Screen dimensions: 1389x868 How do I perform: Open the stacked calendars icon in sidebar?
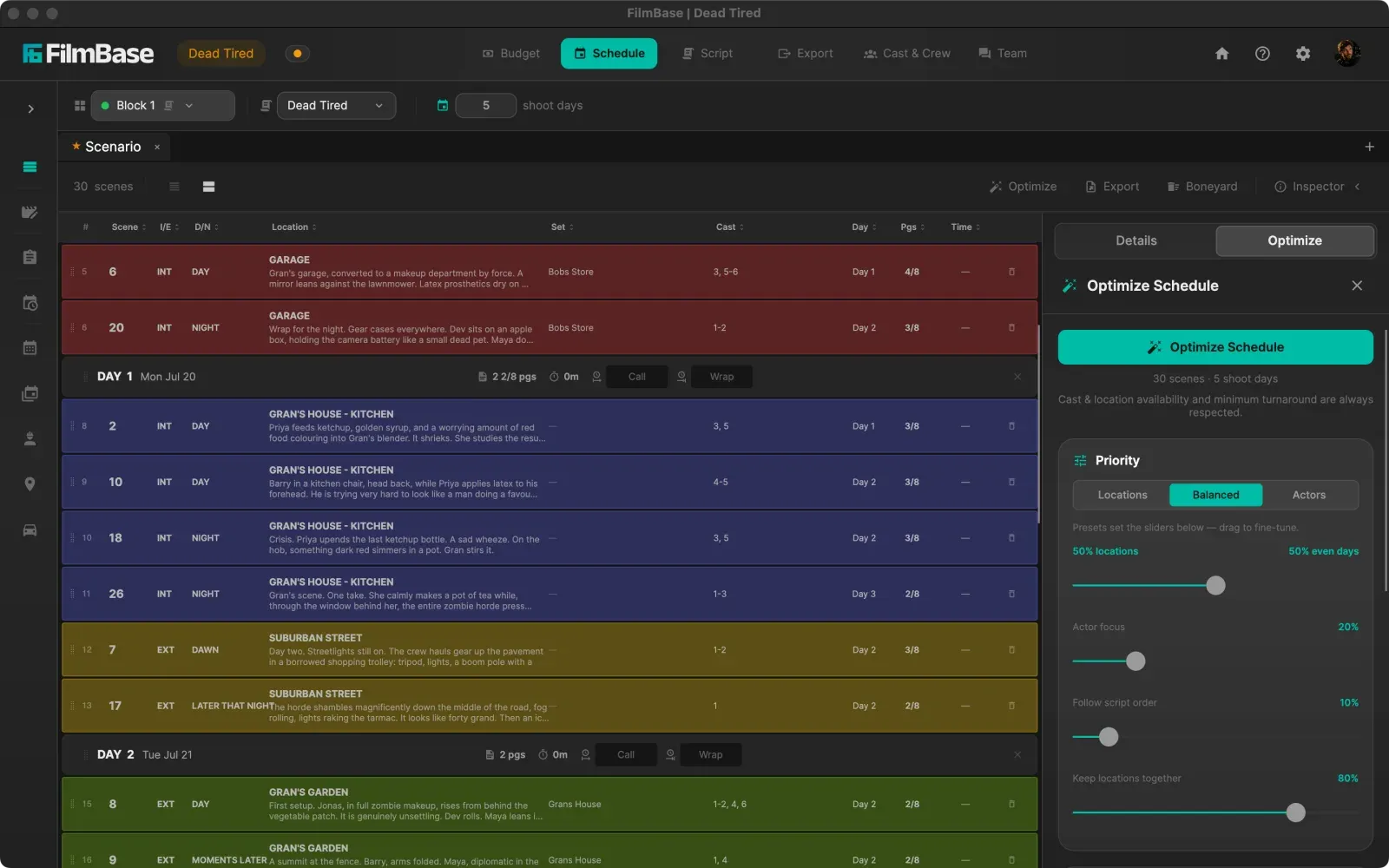30,393
